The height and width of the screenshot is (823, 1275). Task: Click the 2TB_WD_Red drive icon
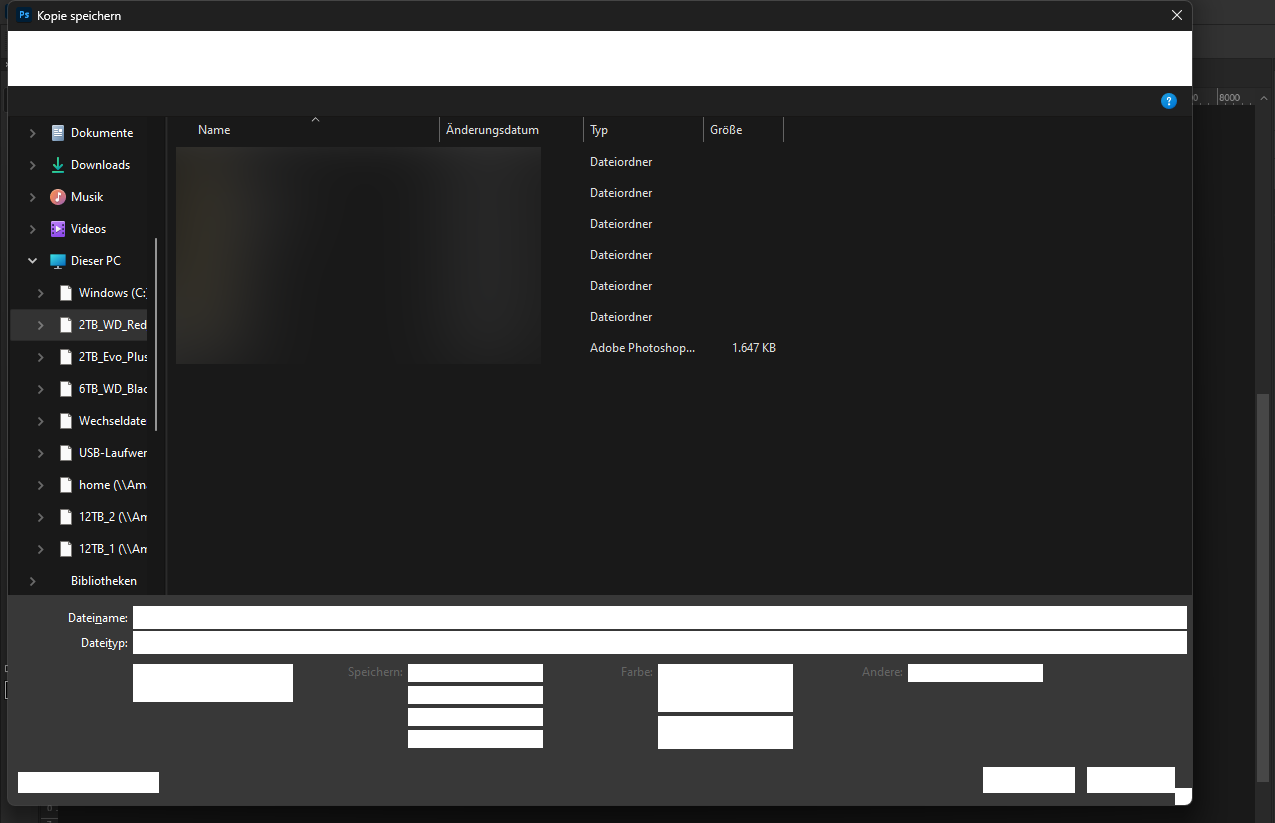[66, 325]
